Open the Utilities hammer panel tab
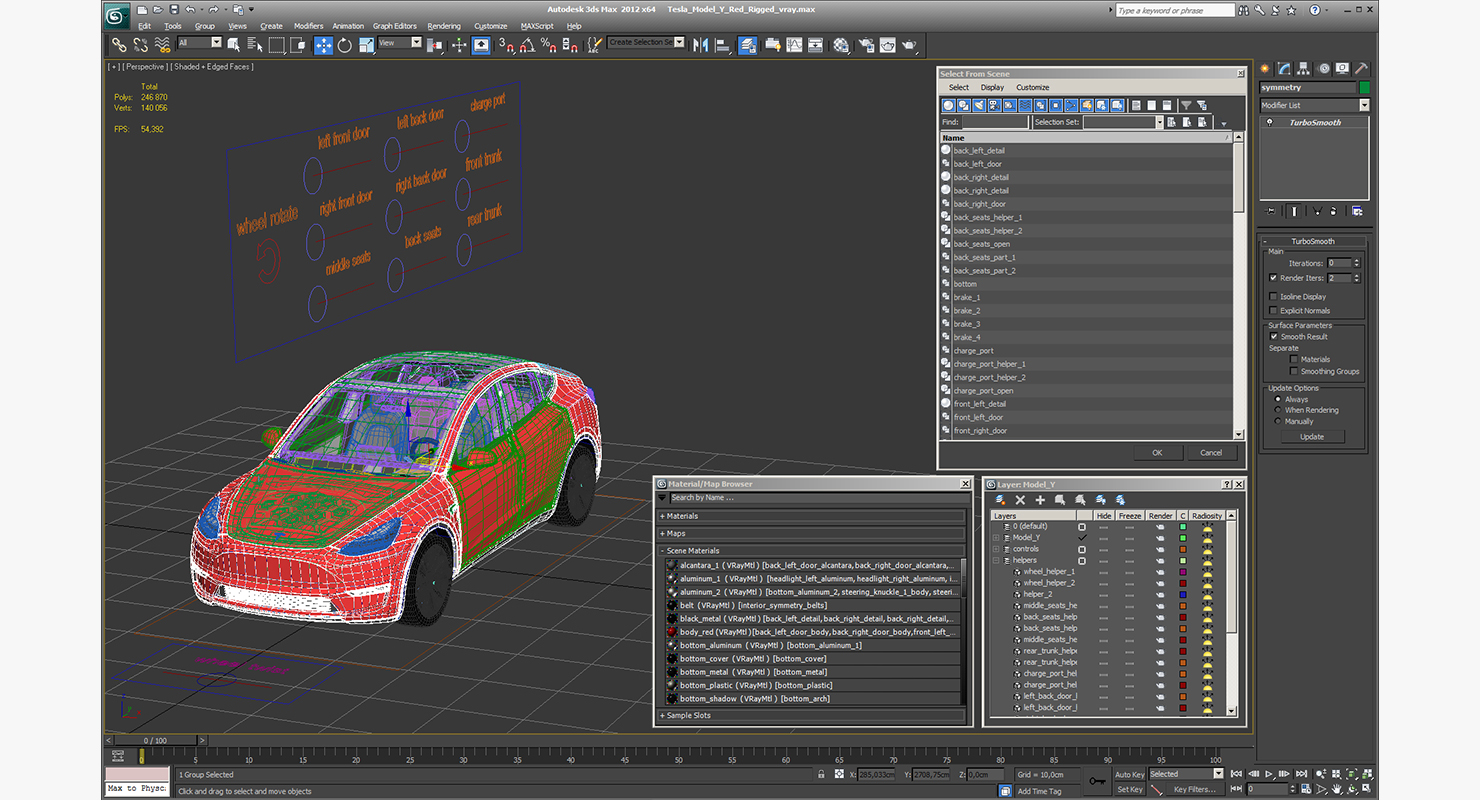This screenshot has height=800, width=1480. [1361, 69]
